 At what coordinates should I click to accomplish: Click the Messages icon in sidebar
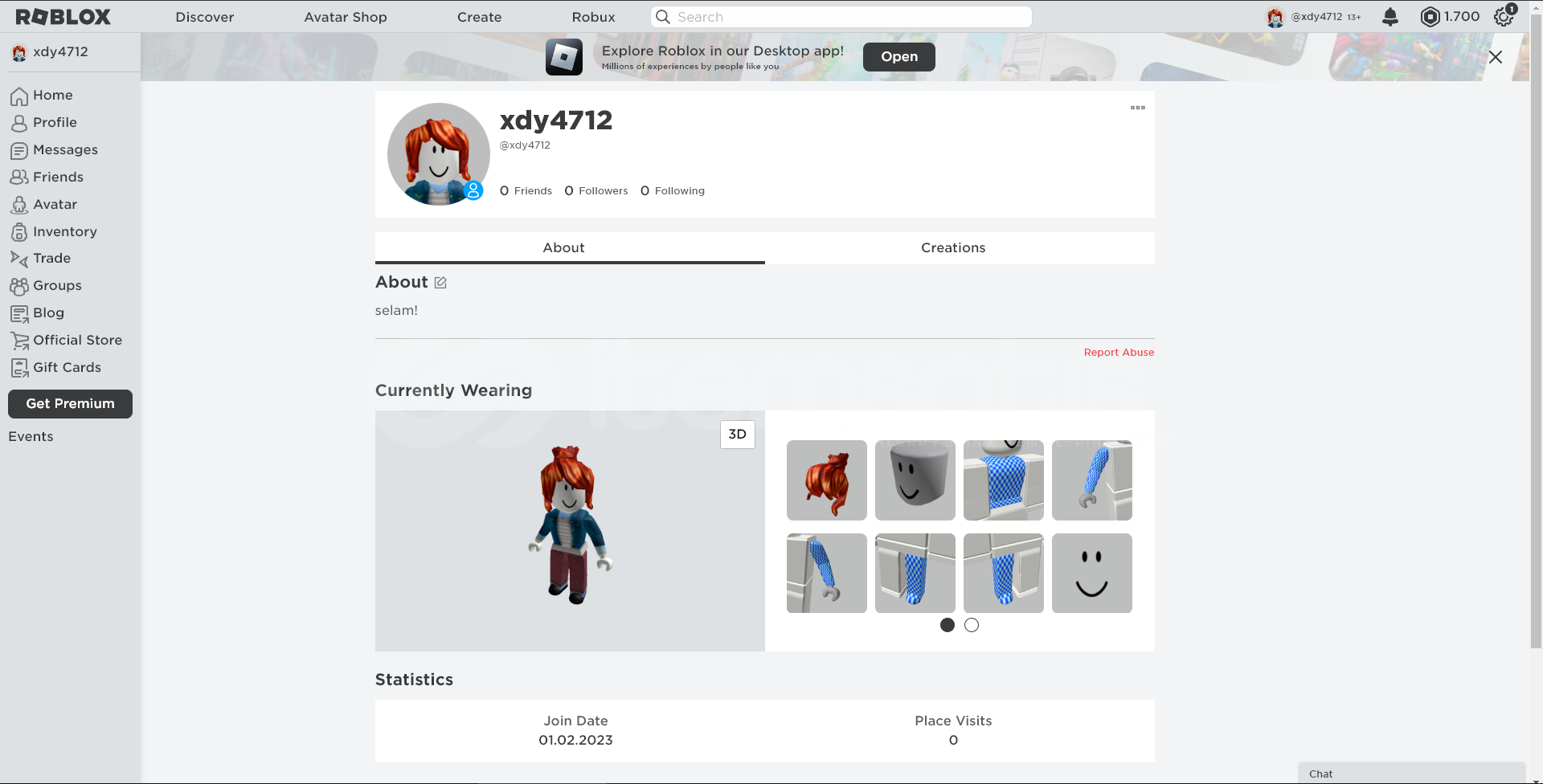pyautogui.click(x=19, y=150)
